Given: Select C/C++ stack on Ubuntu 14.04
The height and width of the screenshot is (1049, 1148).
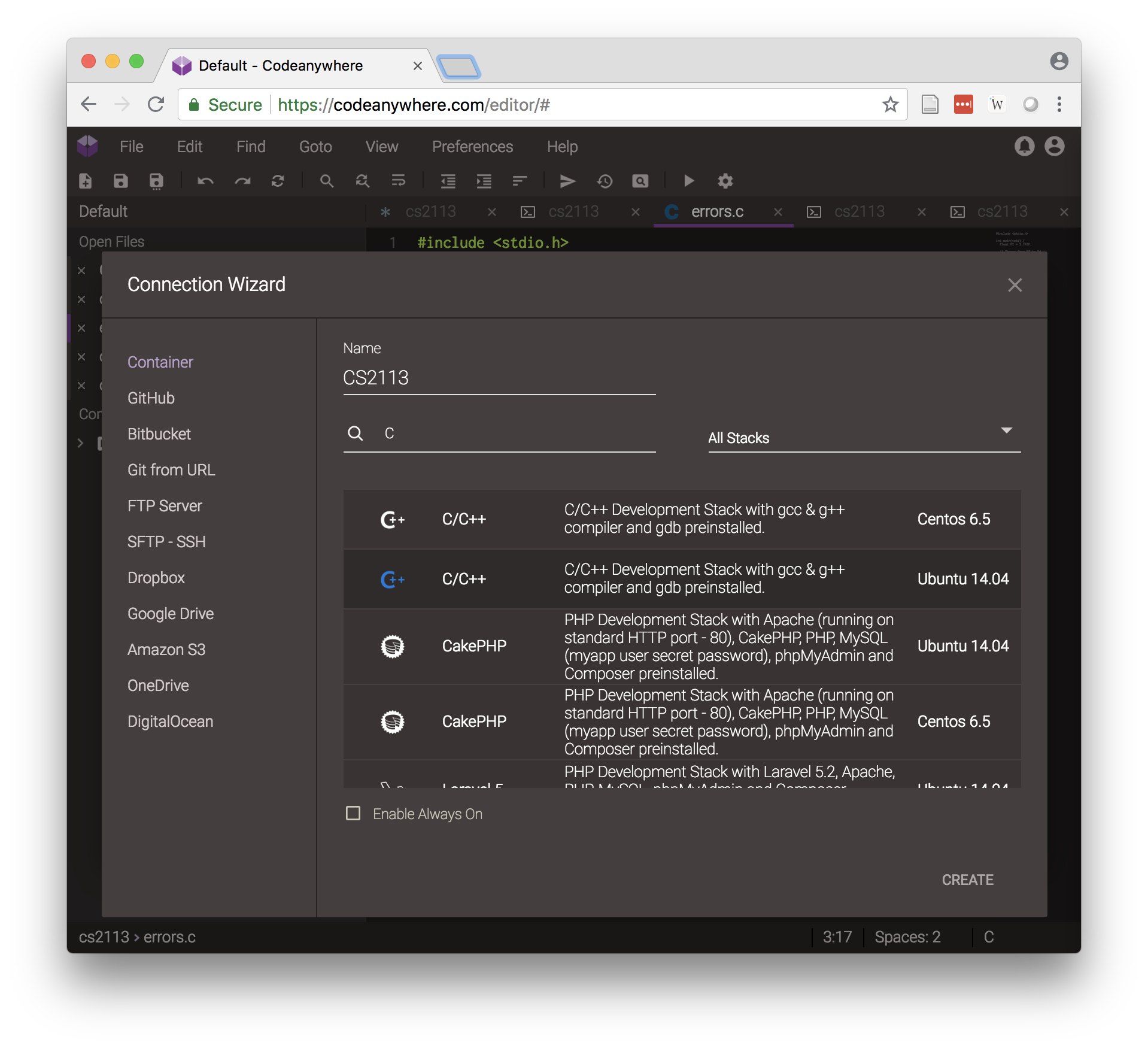Looking at the screenshot, I should [682, 579].
